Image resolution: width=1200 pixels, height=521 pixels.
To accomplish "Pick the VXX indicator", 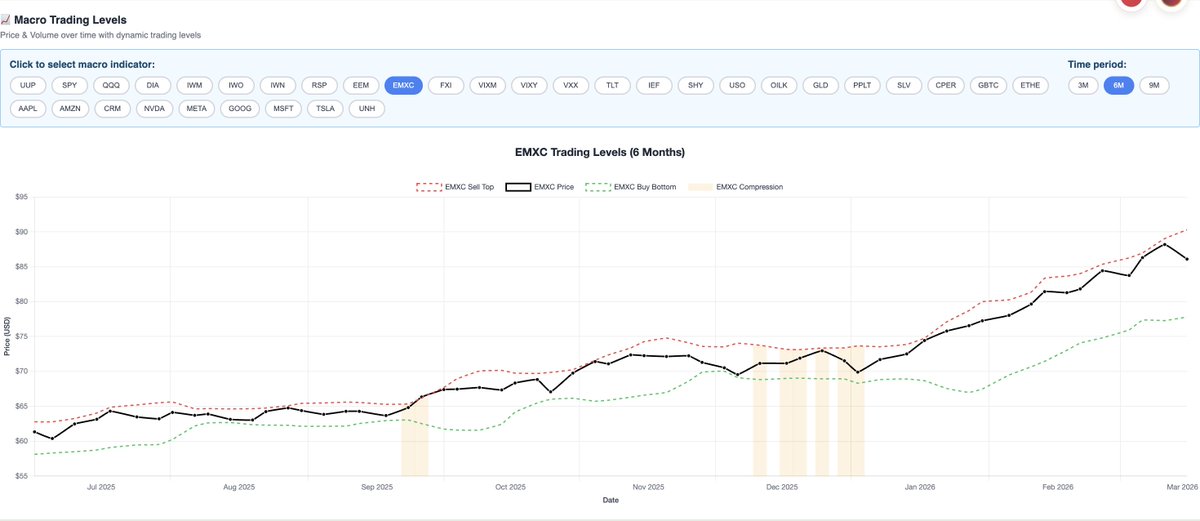I will coord(571,85).
